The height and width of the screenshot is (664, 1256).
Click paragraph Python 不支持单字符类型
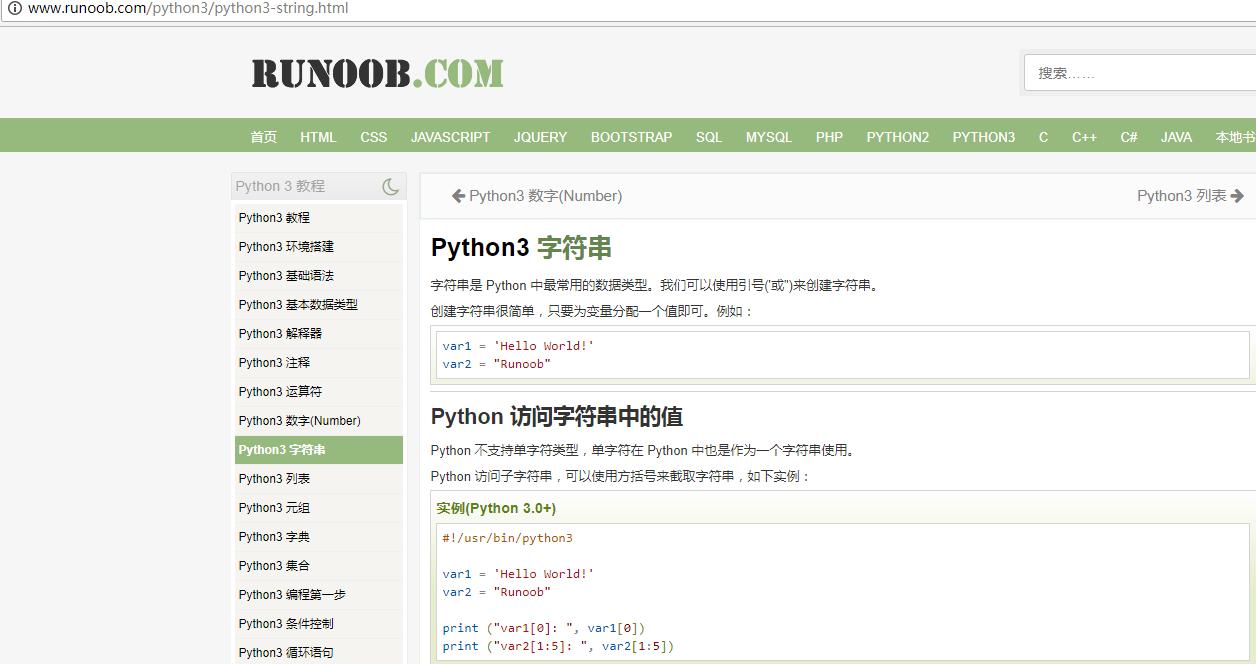(x=644, y=450)
